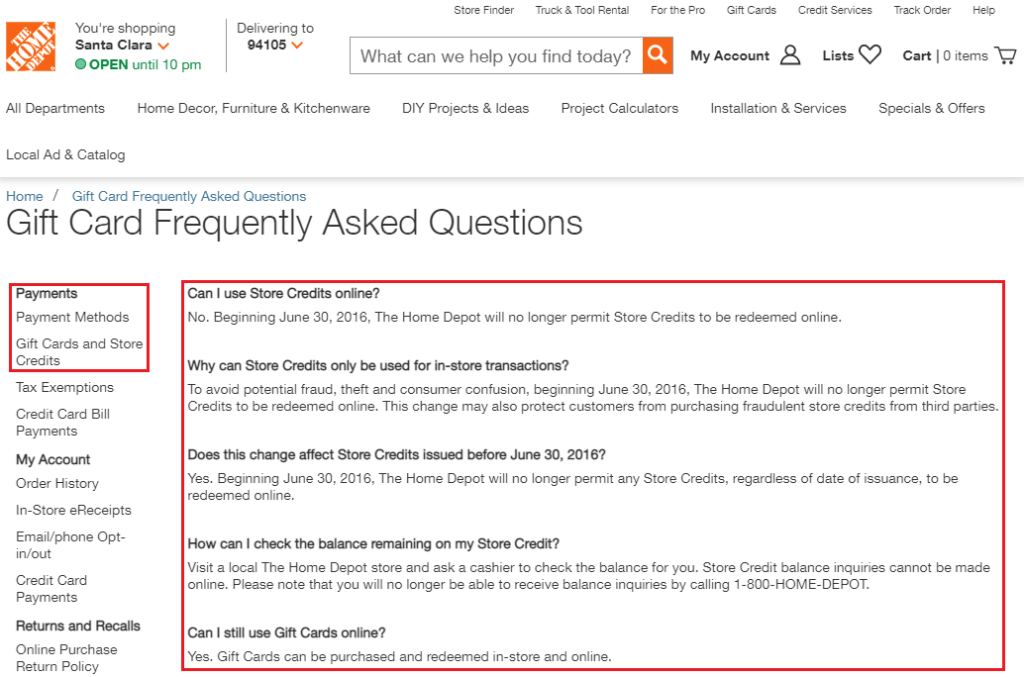Open the Specials & Offers menu item

(x=931, y=108)
